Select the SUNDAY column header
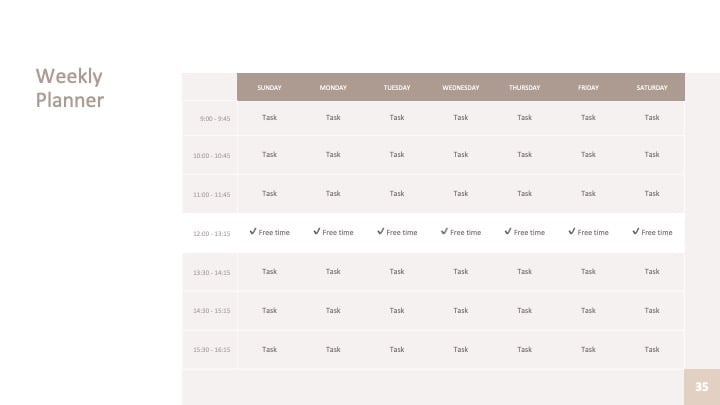 (269, 87)
